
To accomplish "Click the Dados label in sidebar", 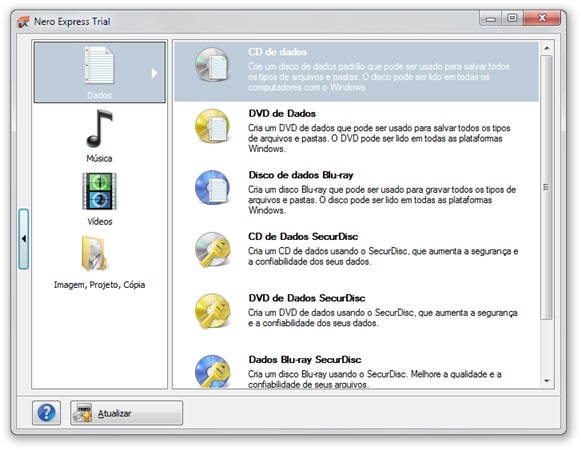I will tap(99, 95).
